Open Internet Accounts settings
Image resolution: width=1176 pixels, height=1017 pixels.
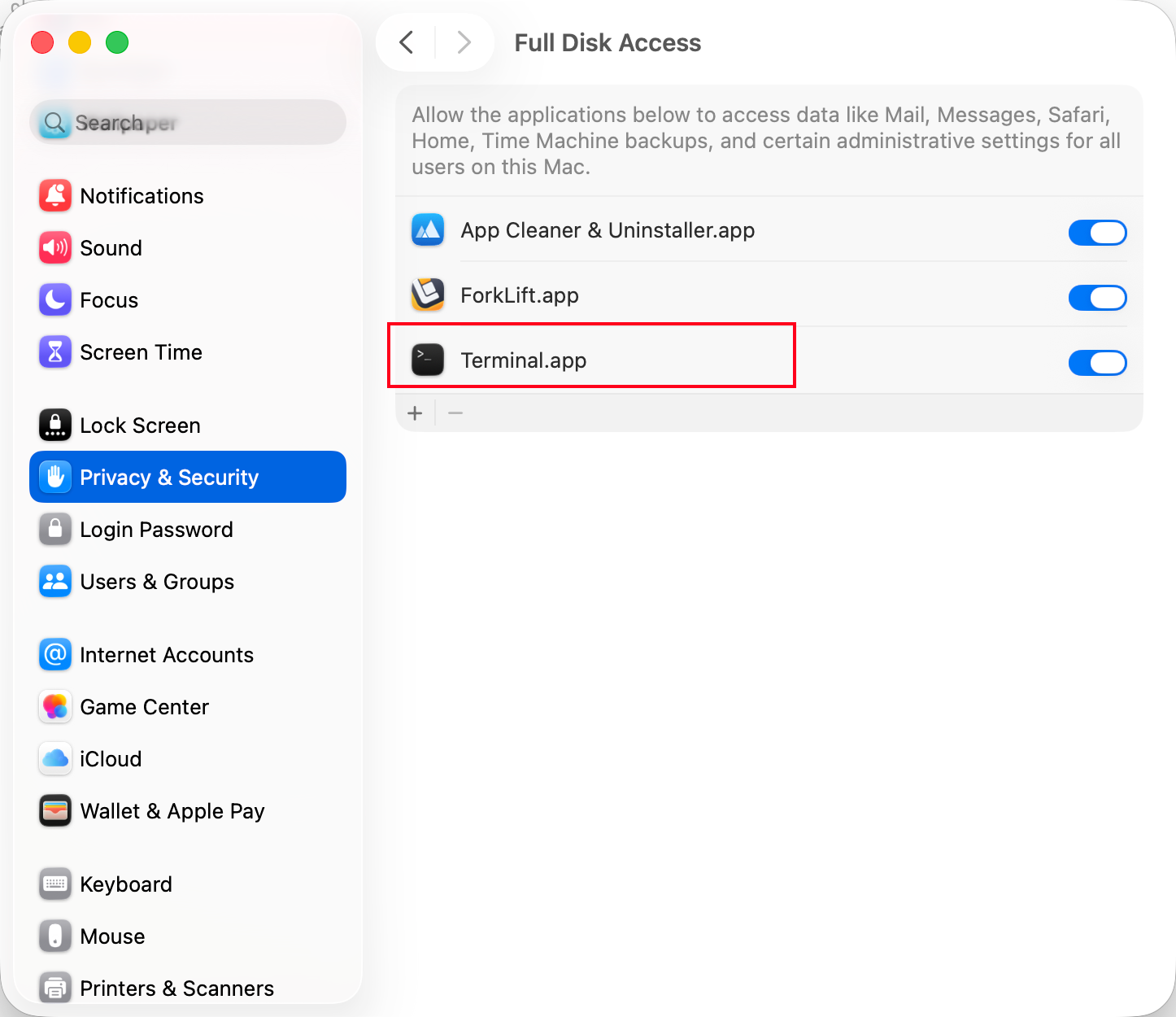tap(167, 655)
